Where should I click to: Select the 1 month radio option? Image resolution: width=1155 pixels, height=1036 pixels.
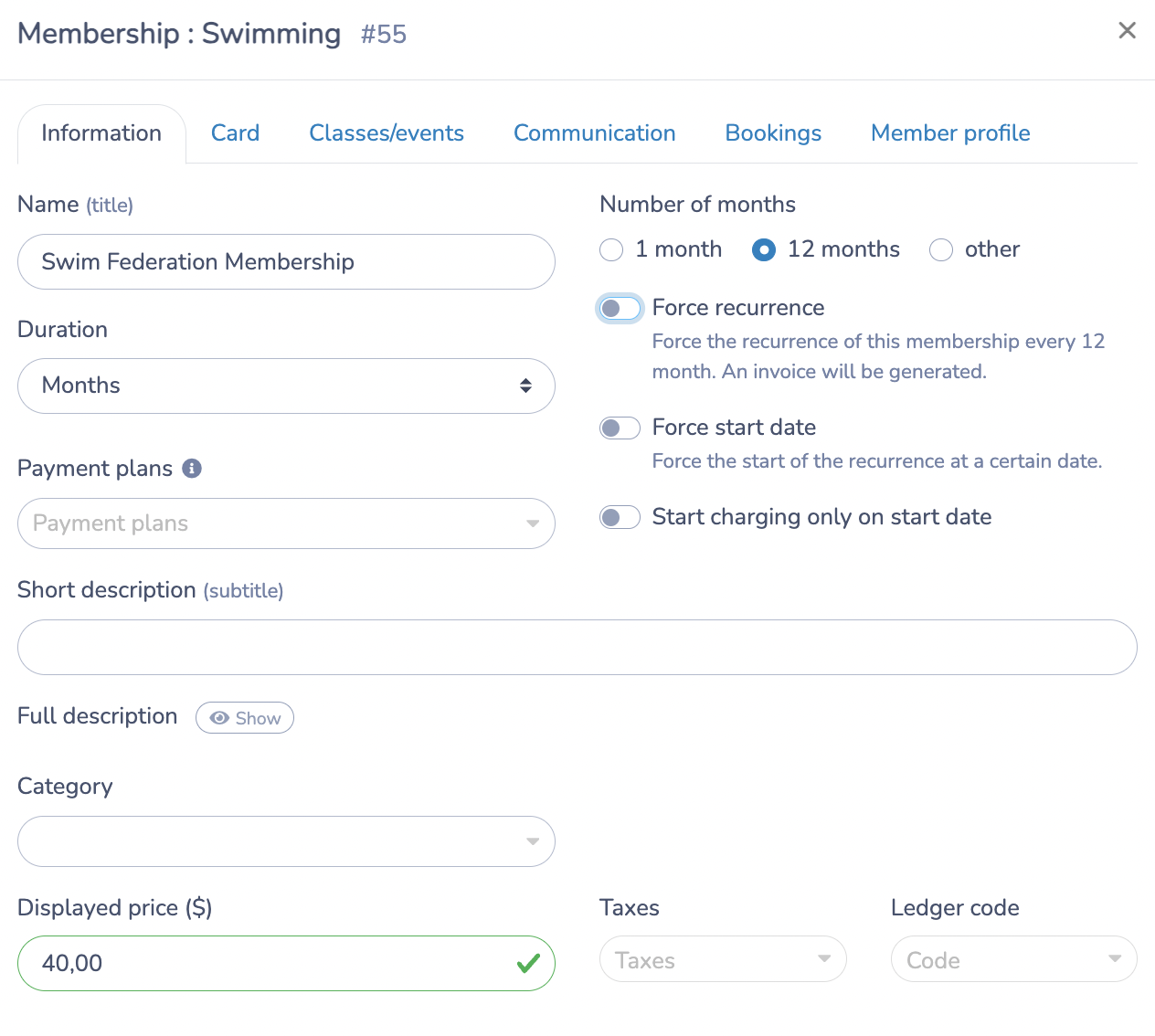point(611,249)
